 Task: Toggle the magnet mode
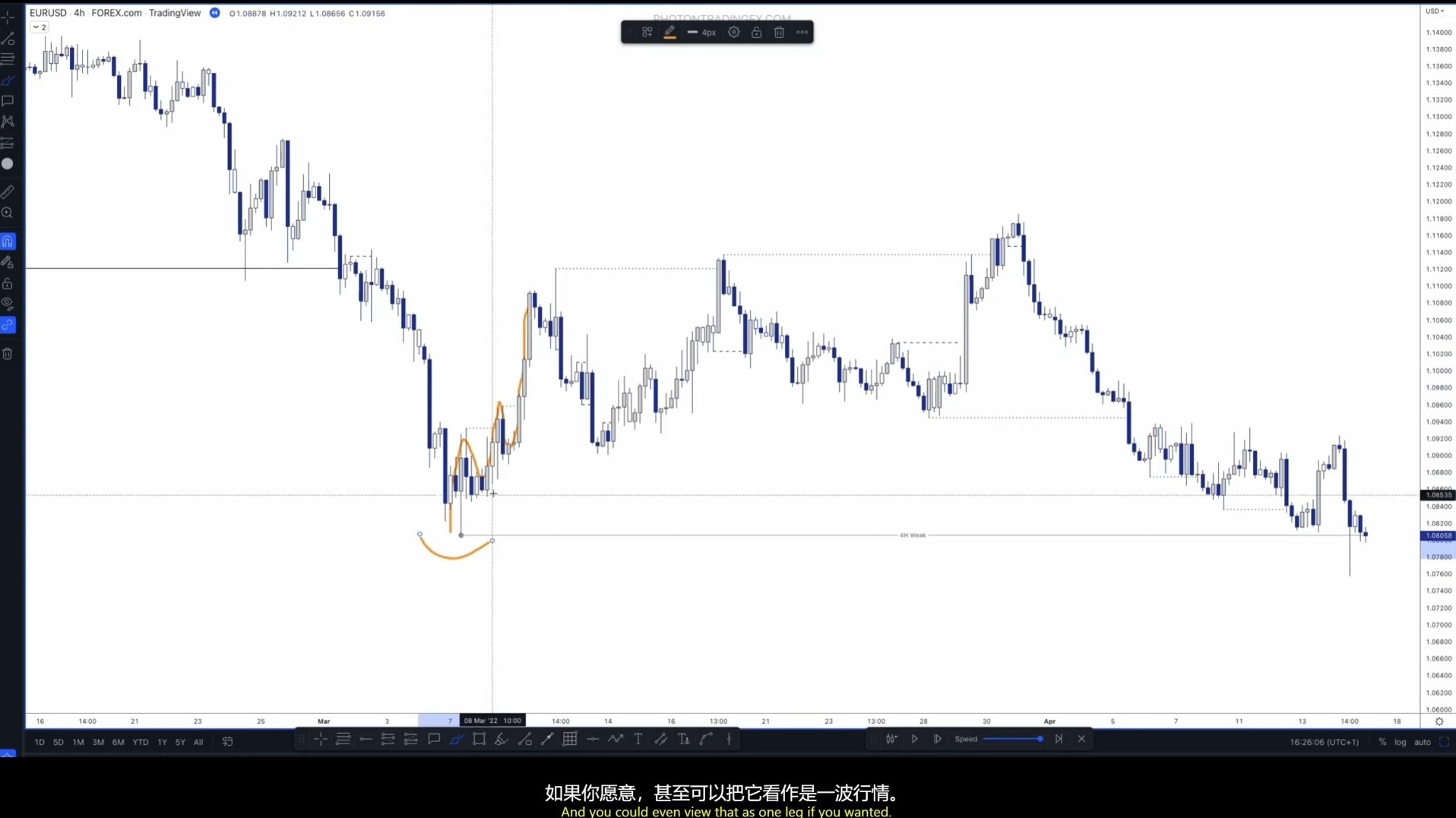(8, 242)
